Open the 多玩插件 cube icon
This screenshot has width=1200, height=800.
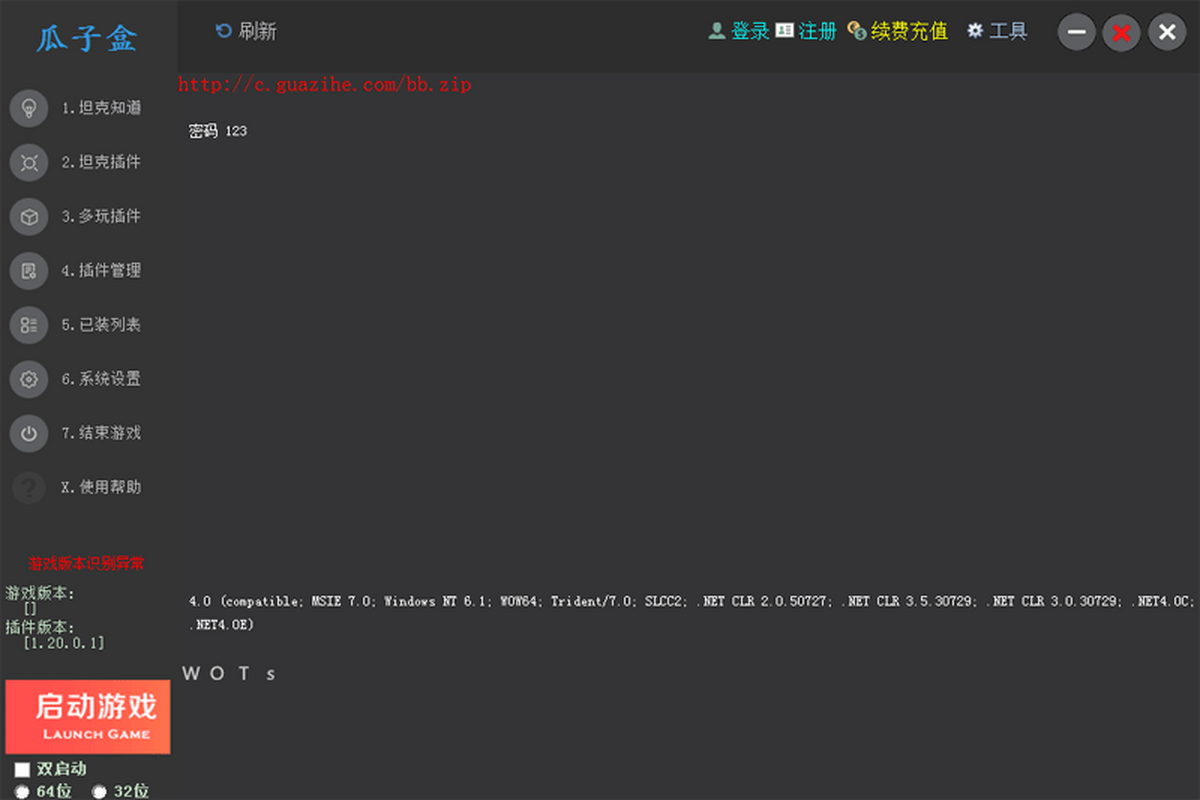click(x=29, y=216)
